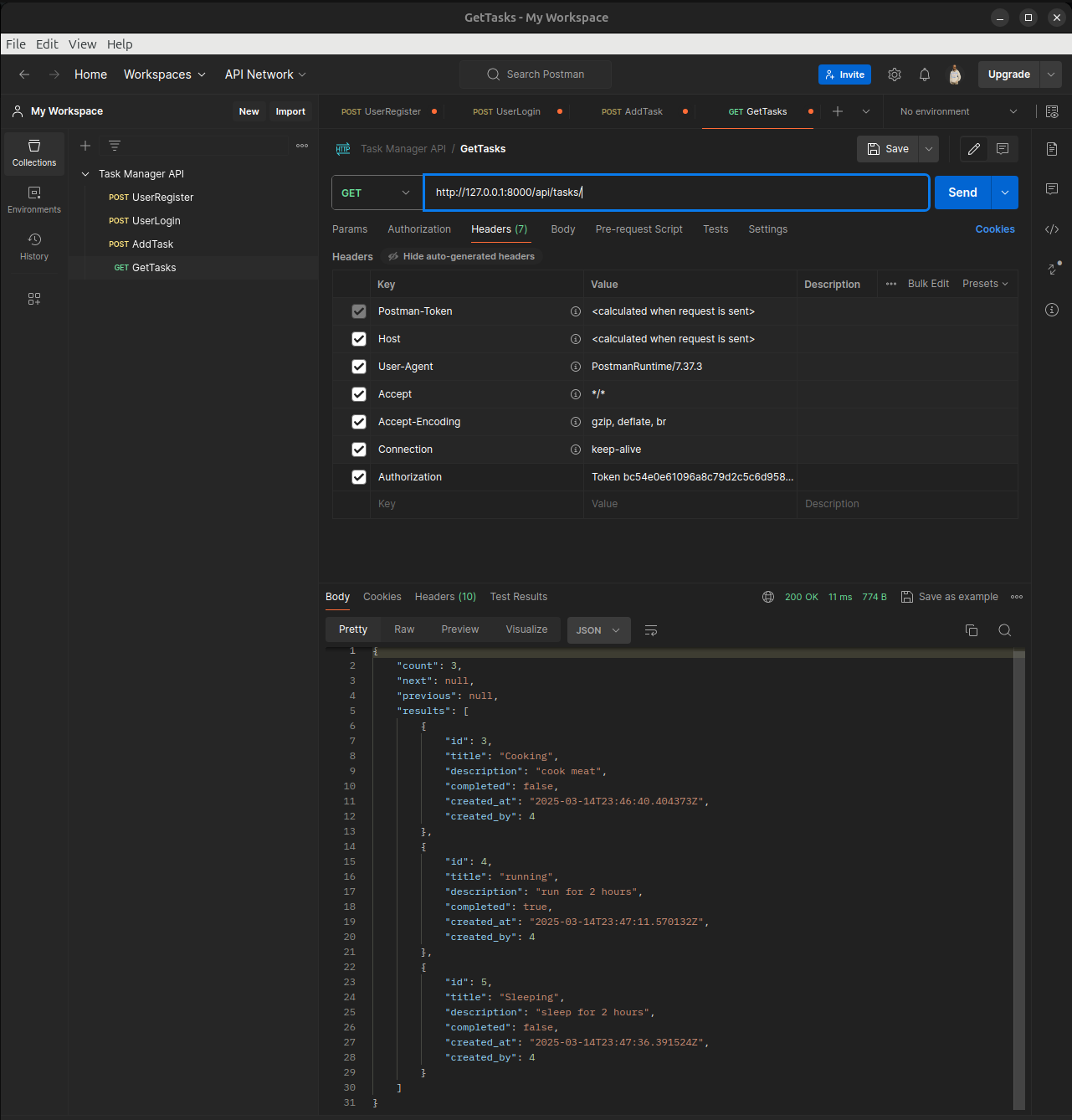Open the File menu
This screenshot has width=1072, height=1120.
(x=16, y=44)
